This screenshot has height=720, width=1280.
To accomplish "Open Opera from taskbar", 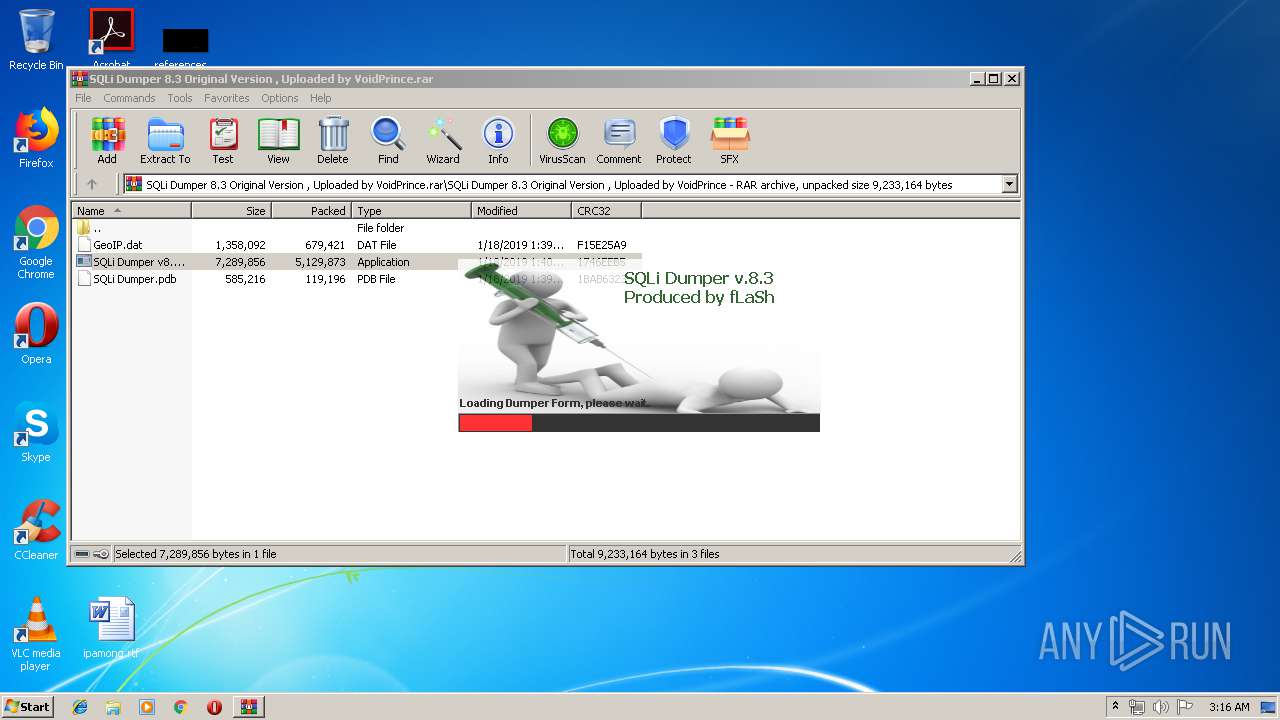I will [x=214, y=707].
